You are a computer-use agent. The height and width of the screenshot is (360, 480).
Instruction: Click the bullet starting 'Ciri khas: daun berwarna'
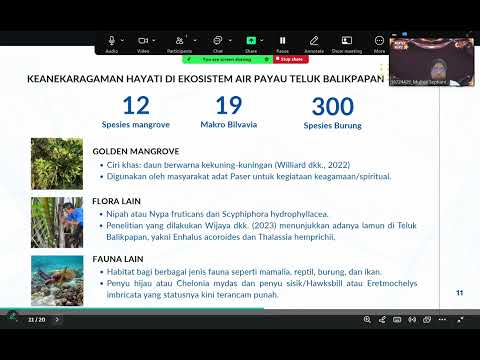click(228, 165)
